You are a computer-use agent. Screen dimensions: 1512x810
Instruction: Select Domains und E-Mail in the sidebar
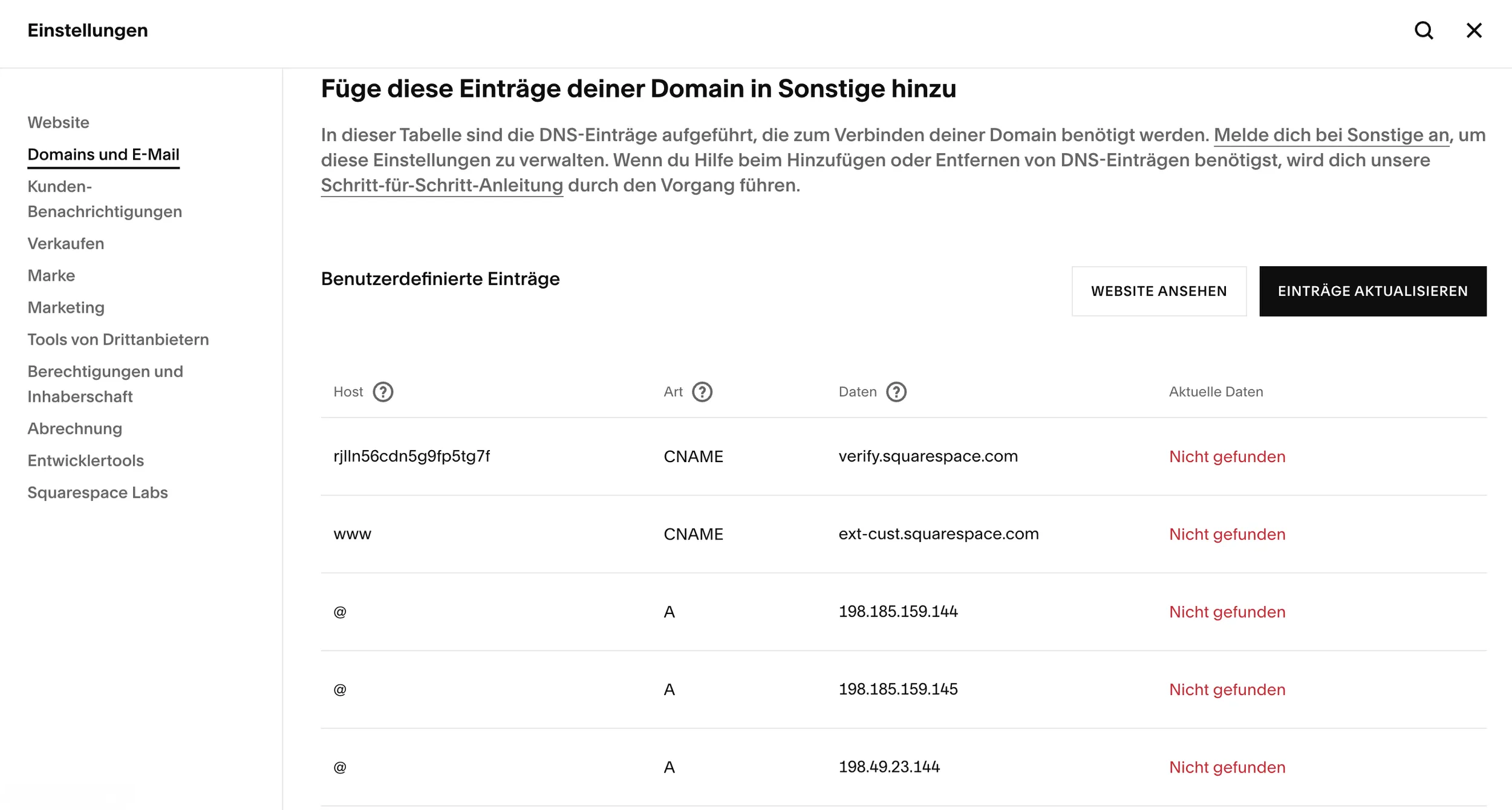pyautogui.click(x=103, y=154)
